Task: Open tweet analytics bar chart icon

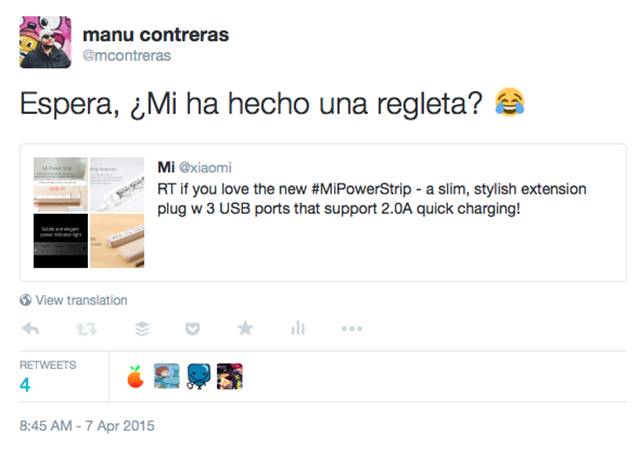Action: click(x=298, y=328)
